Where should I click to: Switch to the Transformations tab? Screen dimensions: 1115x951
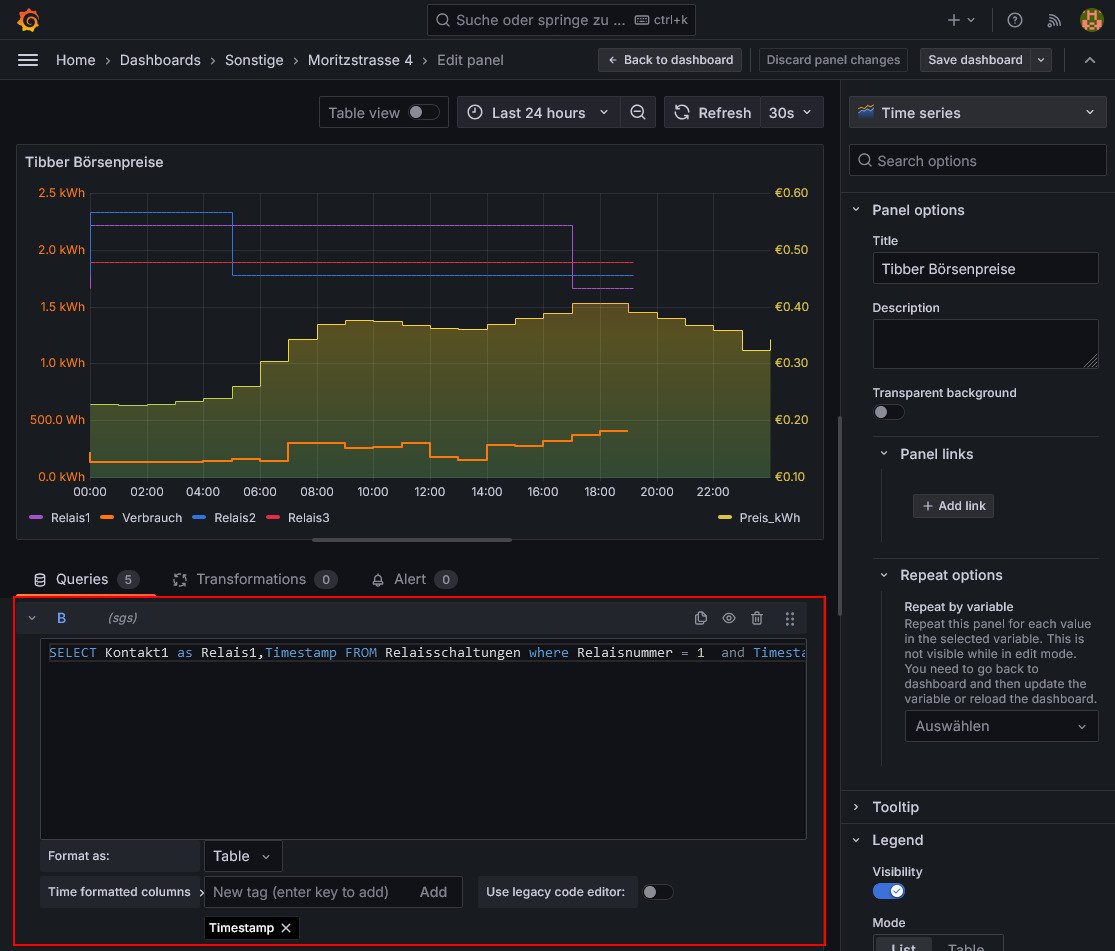[x=250, y=579]
